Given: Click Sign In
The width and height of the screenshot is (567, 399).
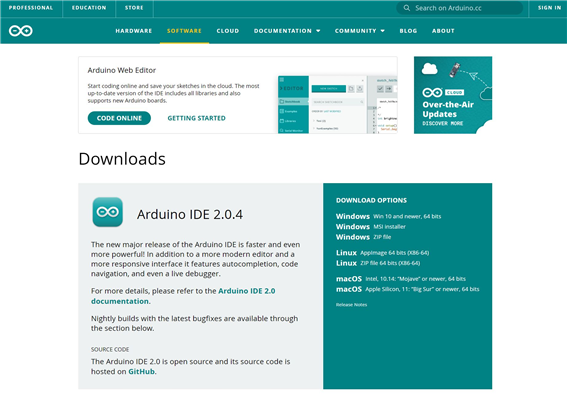Looking at the screenshot, I should coord(549,8).
